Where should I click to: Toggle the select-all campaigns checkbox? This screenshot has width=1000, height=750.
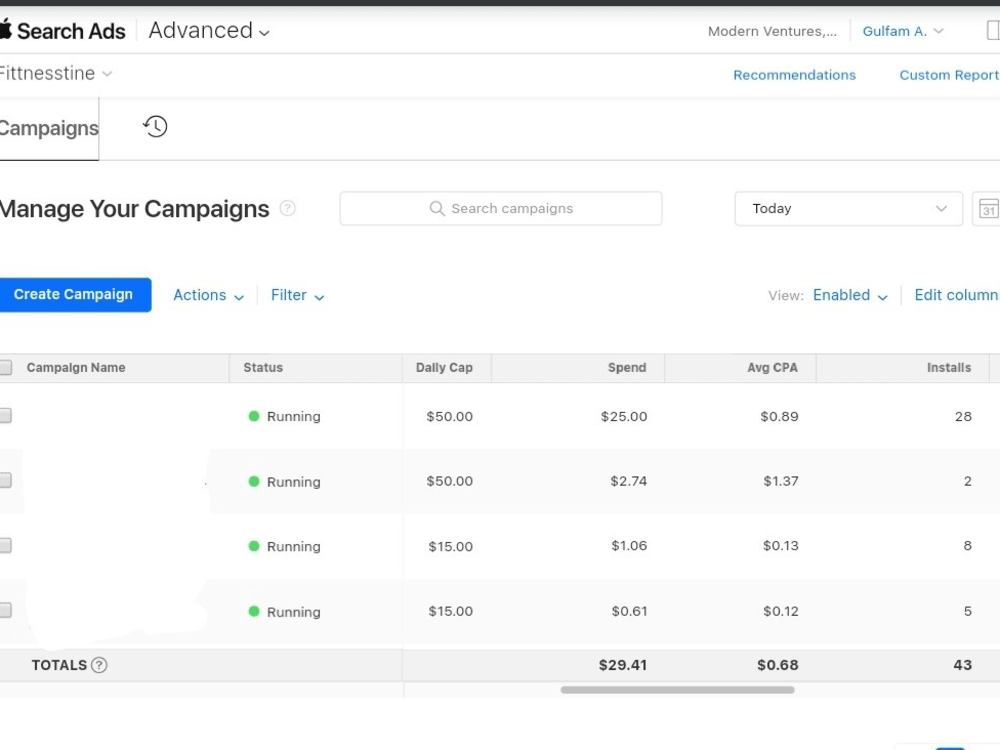coord(5,367)
